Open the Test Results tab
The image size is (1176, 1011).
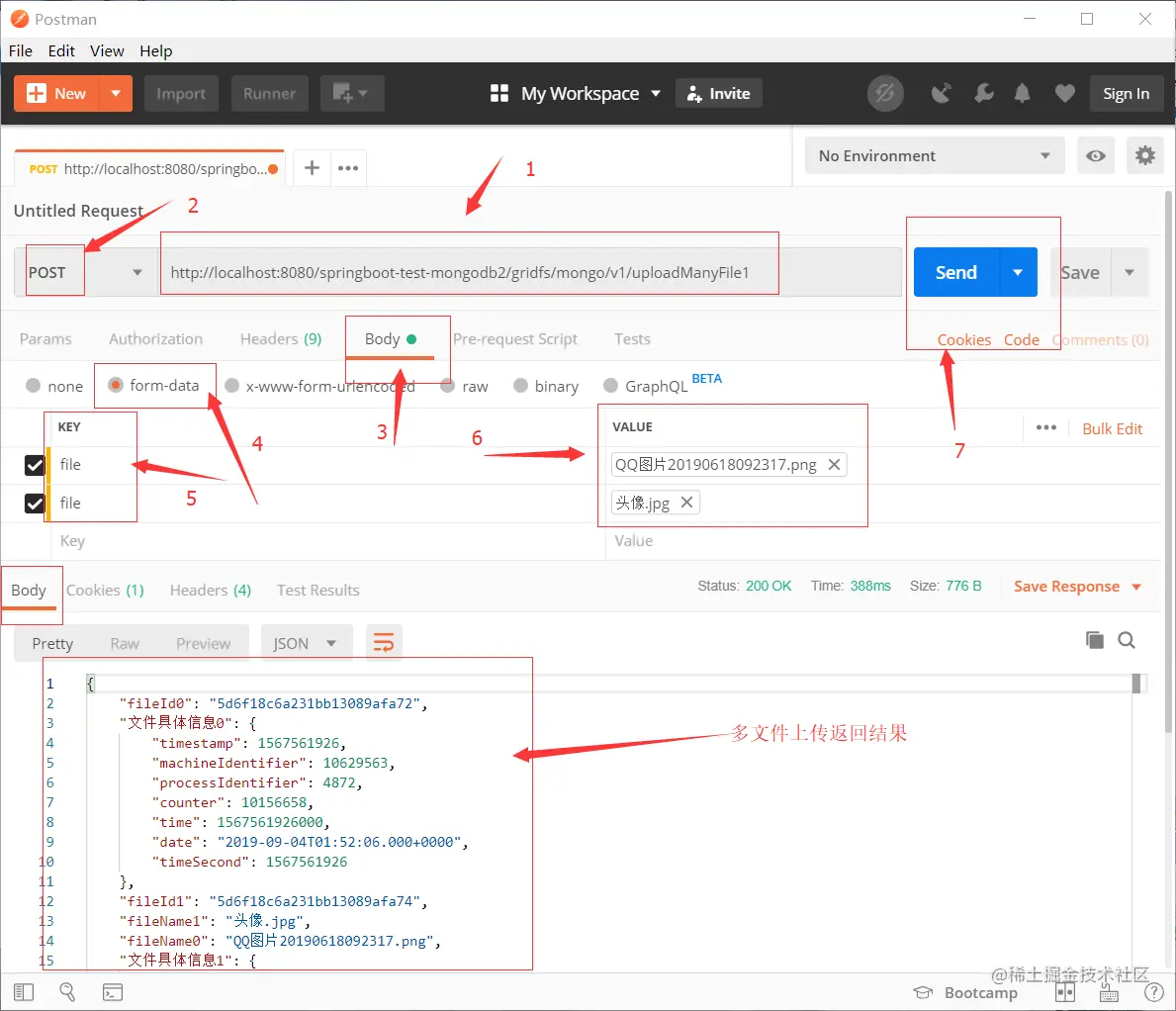318,591
